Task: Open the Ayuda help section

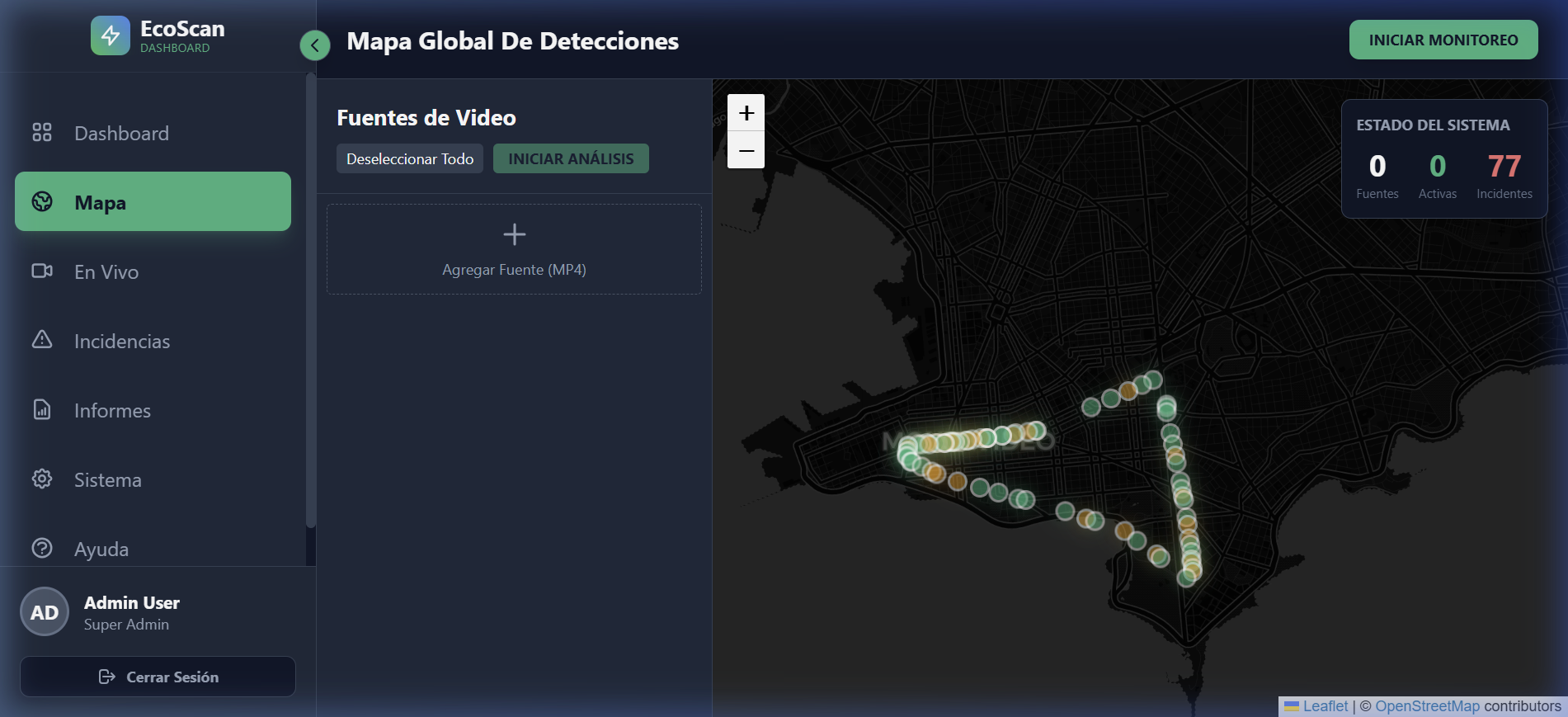Action: tap(153, 545)
